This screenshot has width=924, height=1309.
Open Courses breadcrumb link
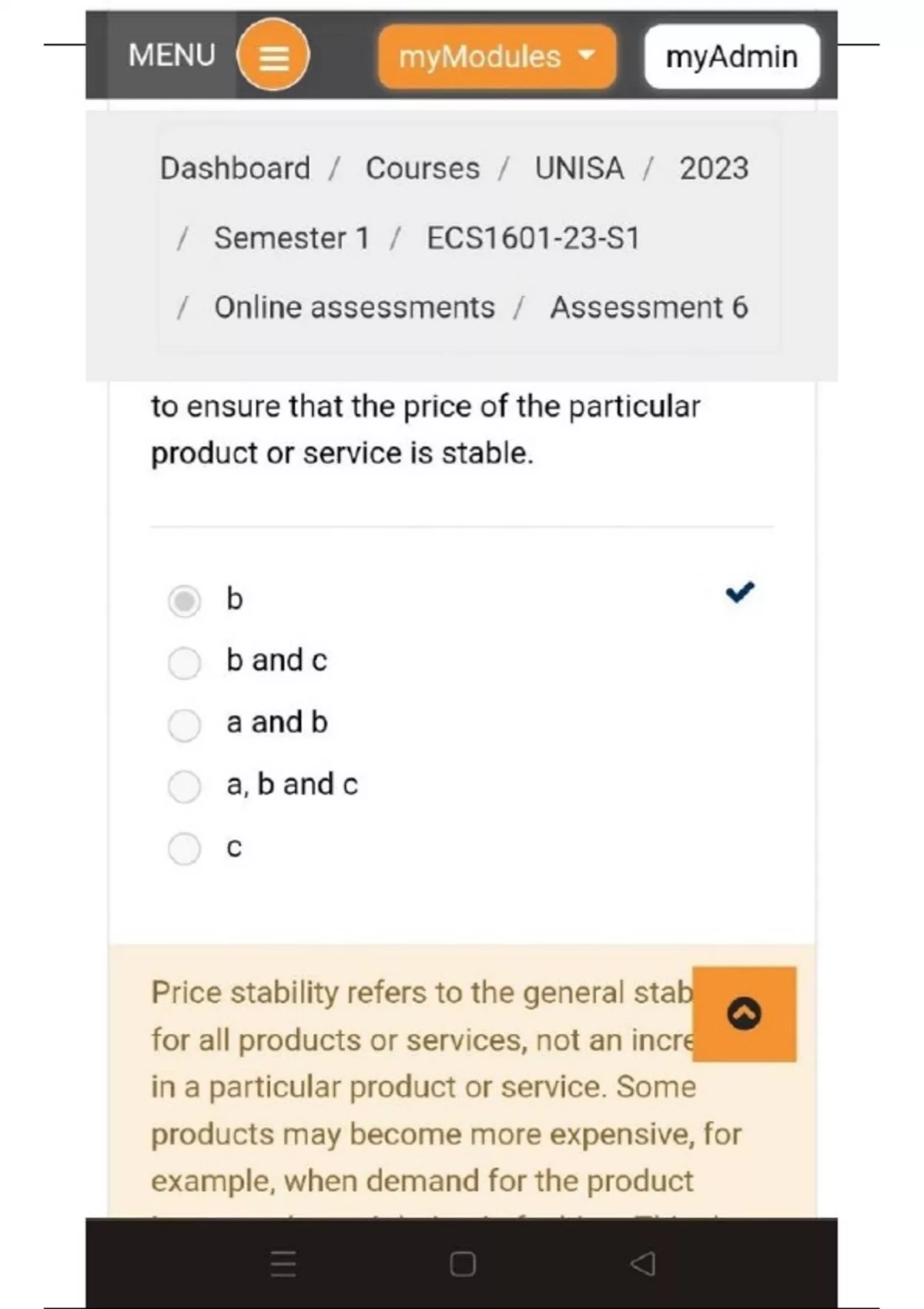422,168
